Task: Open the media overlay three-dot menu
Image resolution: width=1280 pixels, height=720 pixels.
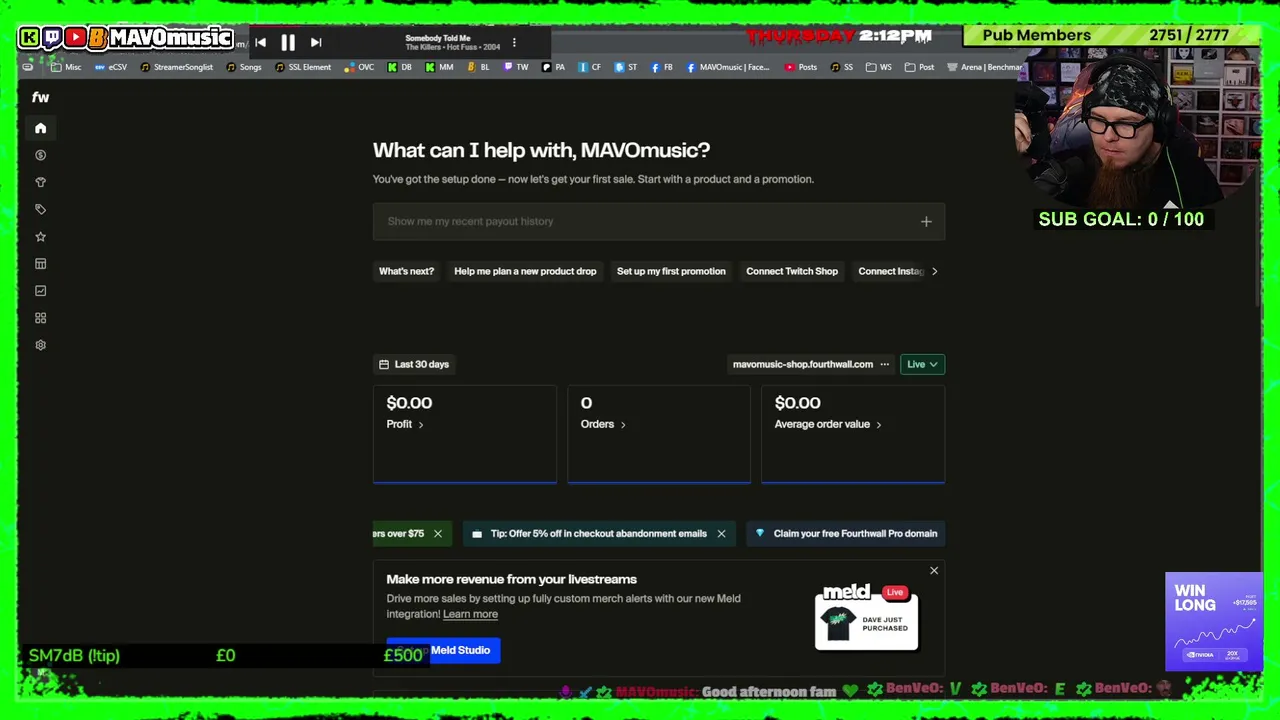Action: [514, 42]
